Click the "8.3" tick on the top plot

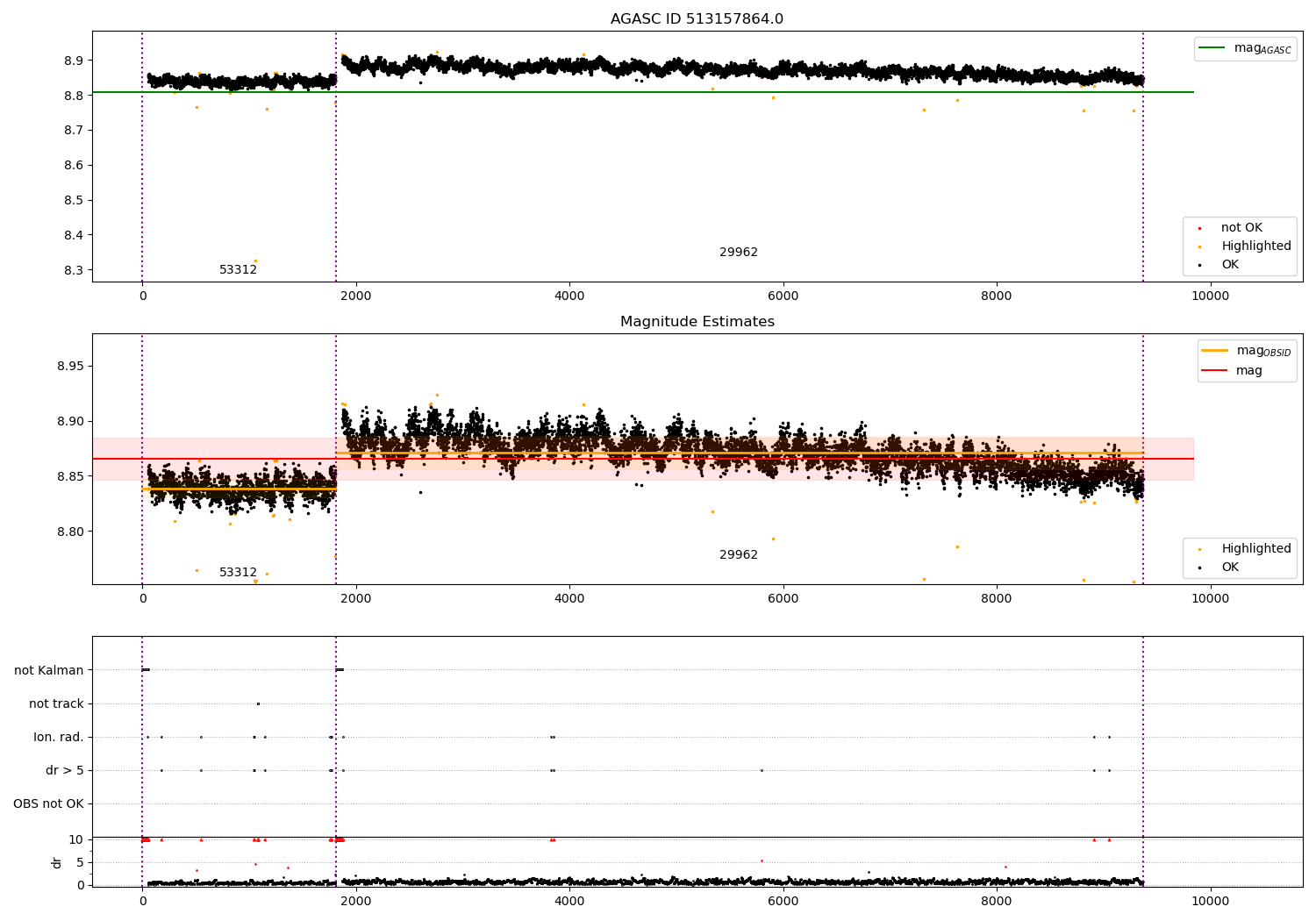pyautogui.click(x=75, y=271)
